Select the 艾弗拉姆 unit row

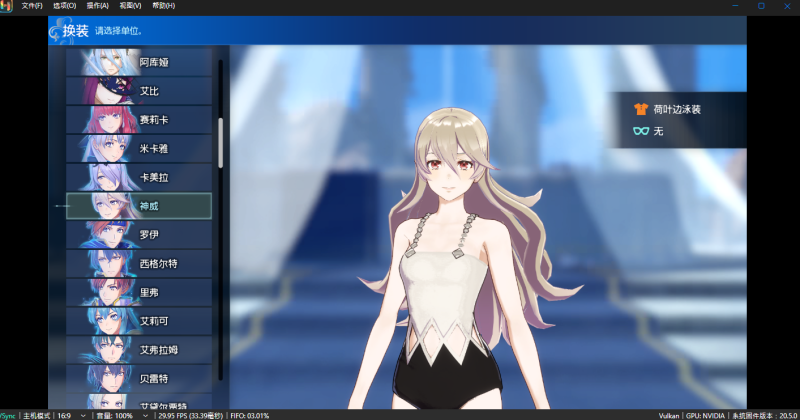[139, 350]
